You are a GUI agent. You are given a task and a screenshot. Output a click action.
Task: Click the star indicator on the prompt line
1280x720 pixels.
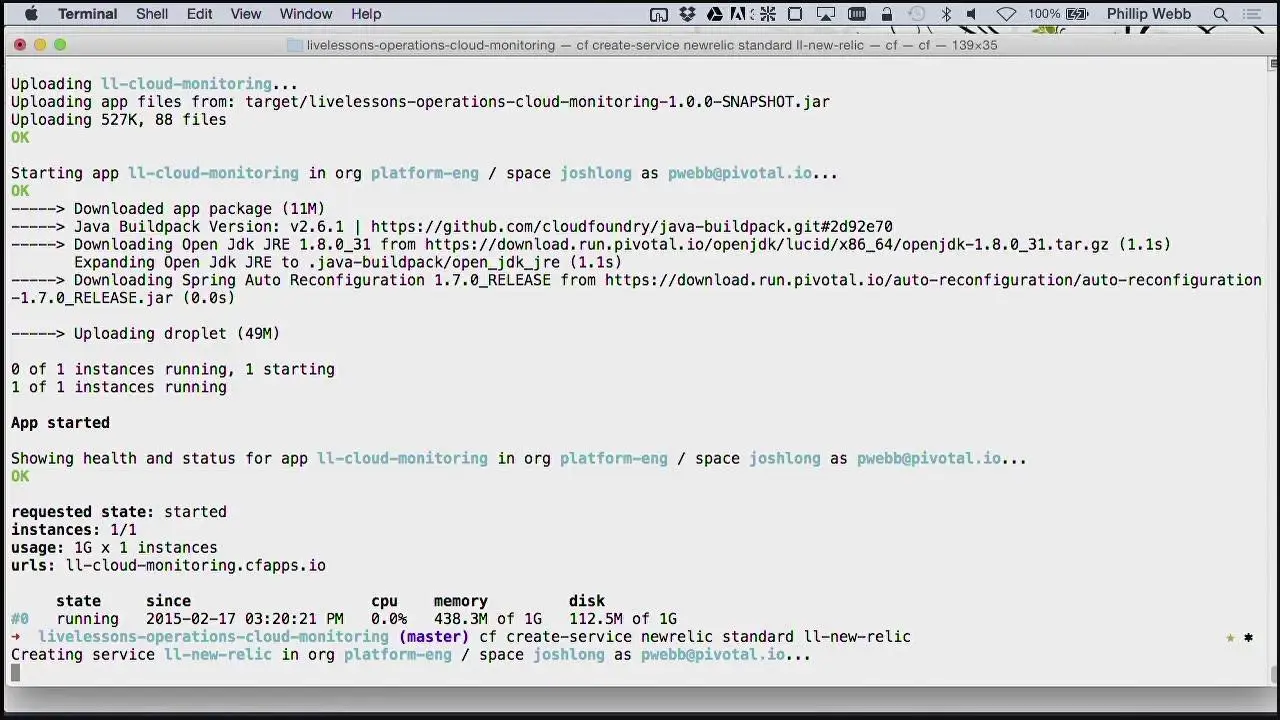point(1230,638)
